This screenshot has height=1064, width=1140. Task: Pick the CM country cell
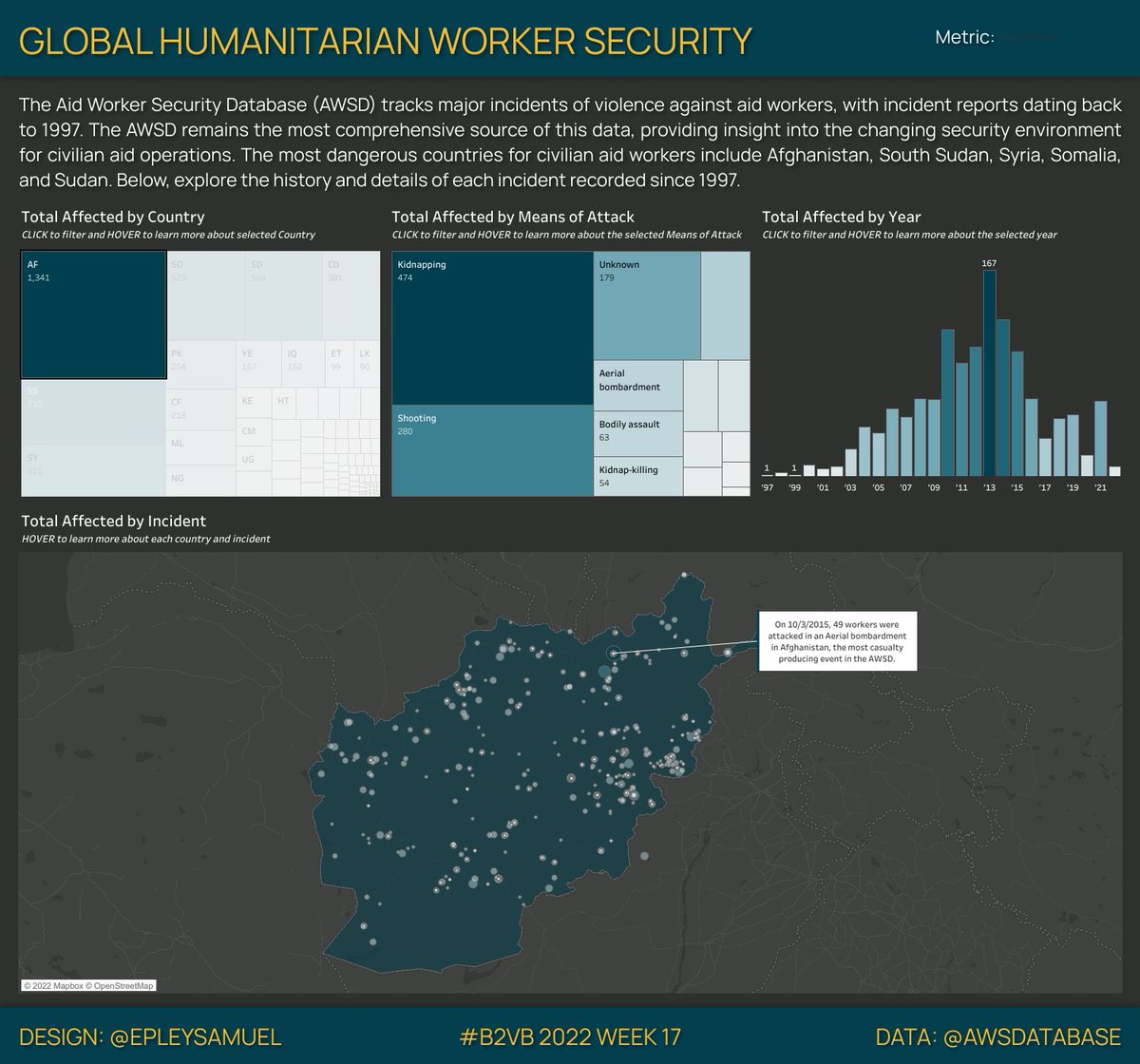pyautogui.click(x=254, y=431)
